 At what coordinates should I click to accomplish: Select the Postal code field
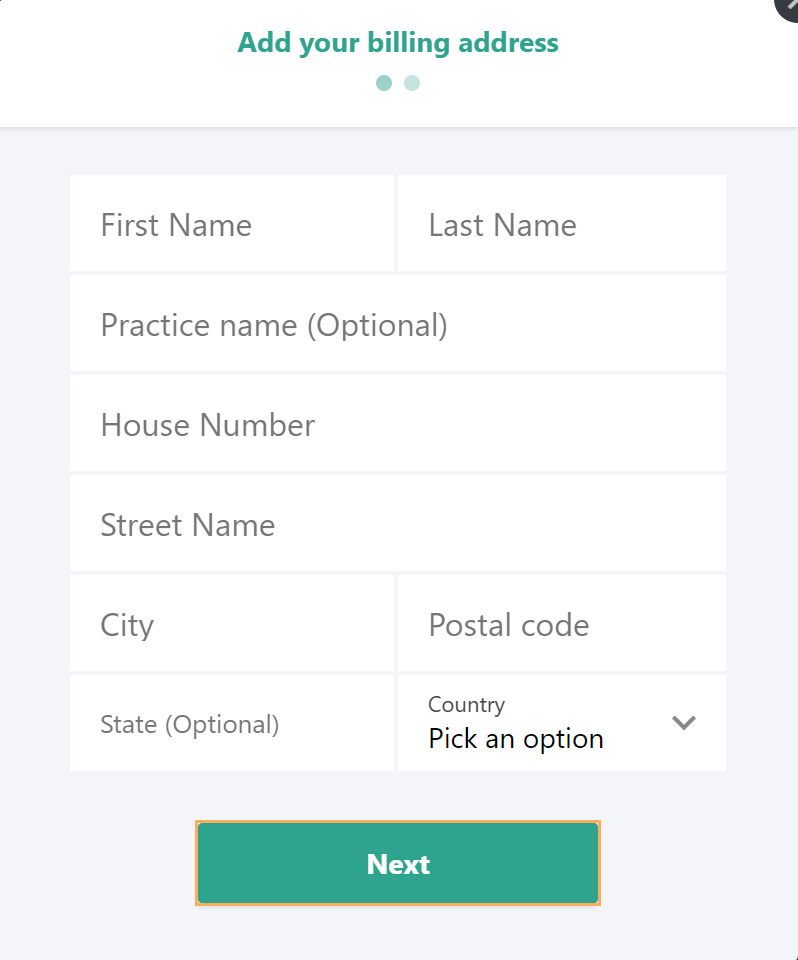[562, 623]
